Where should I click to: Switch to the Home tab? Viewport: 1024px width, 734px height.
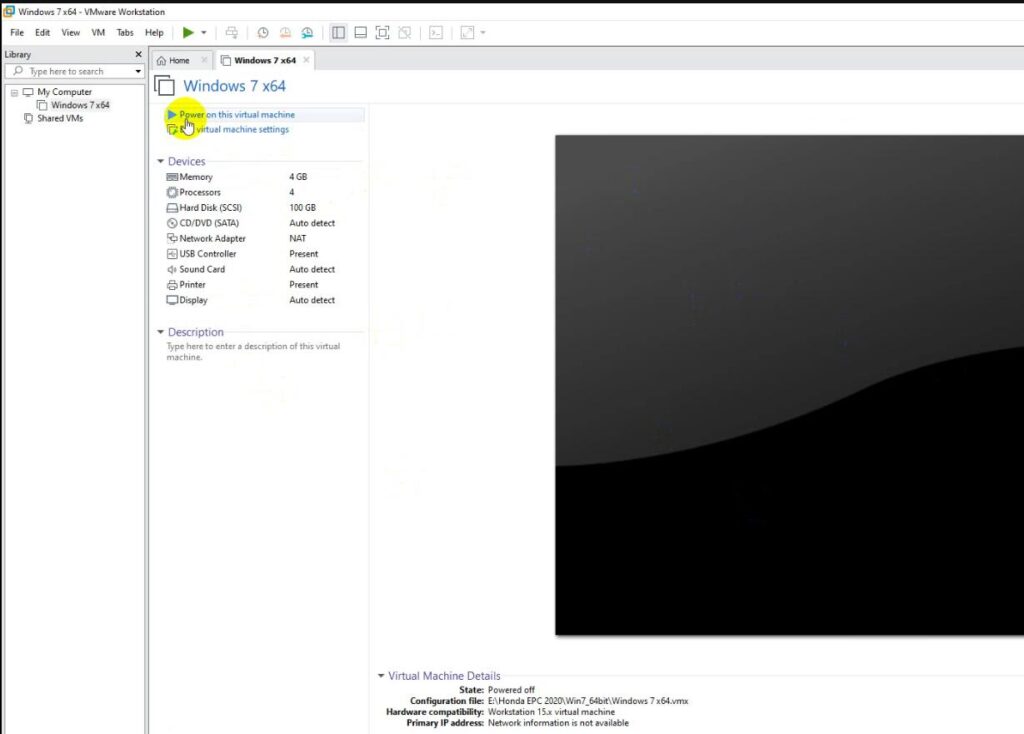(x=180, y=60)
